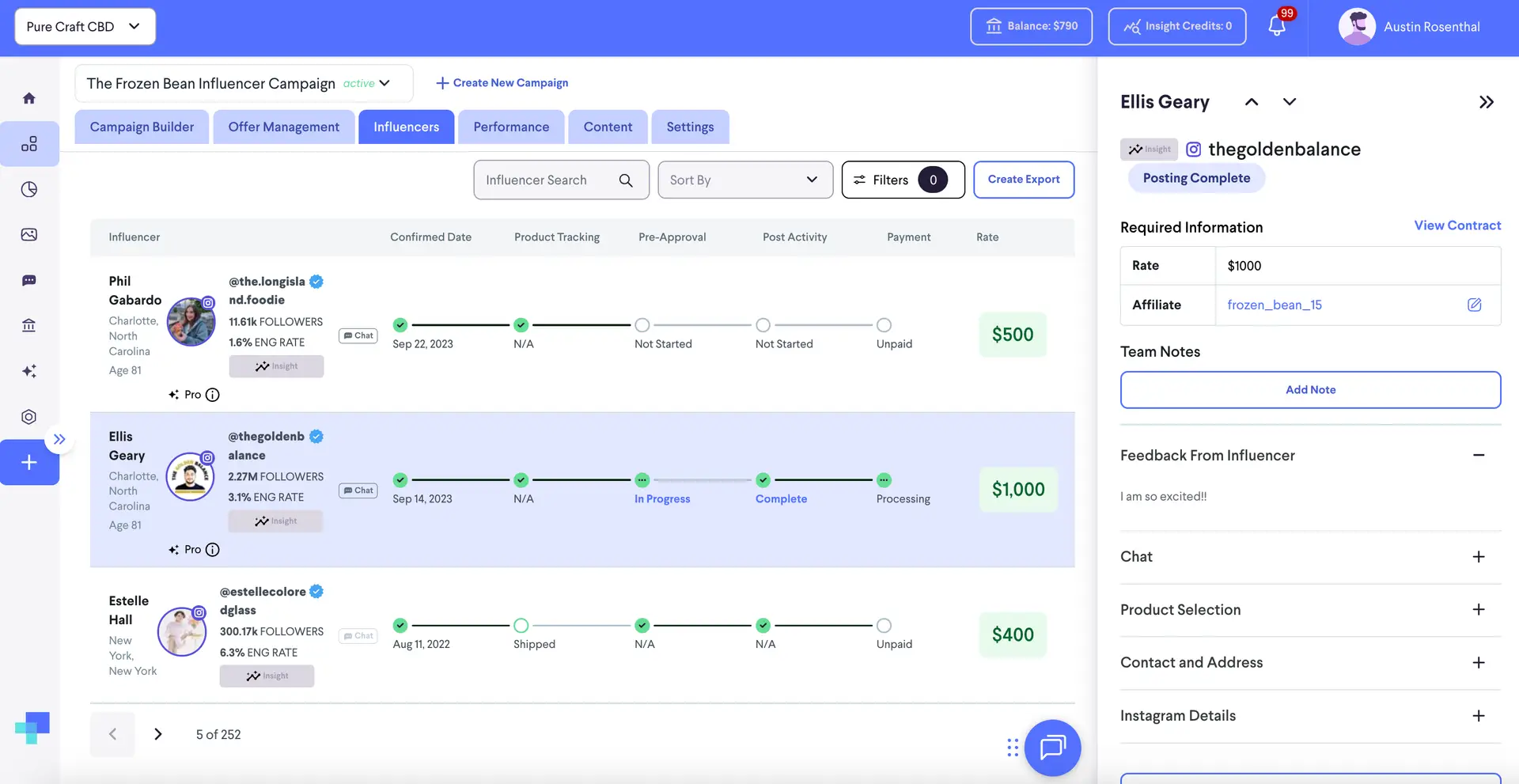1519x784 pixels.
Task: Switch to the Performance tab
Action: tap(511, 127)
